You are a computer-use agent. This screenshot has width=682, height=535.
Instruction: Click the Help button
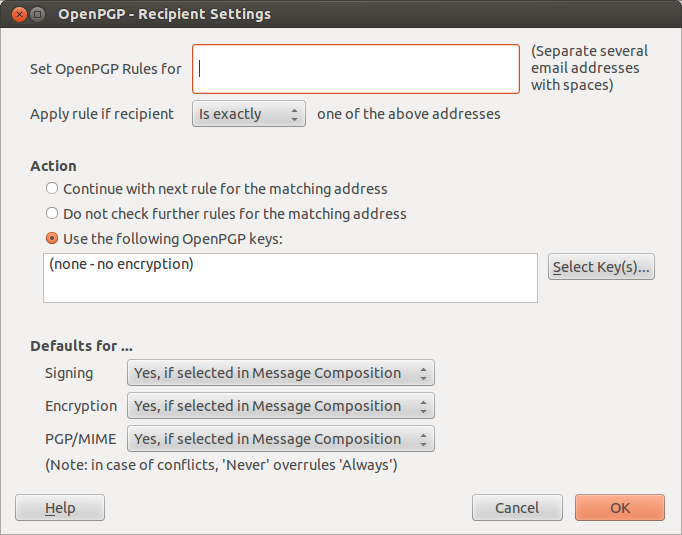pyautogui.click(x=60, y=508)
